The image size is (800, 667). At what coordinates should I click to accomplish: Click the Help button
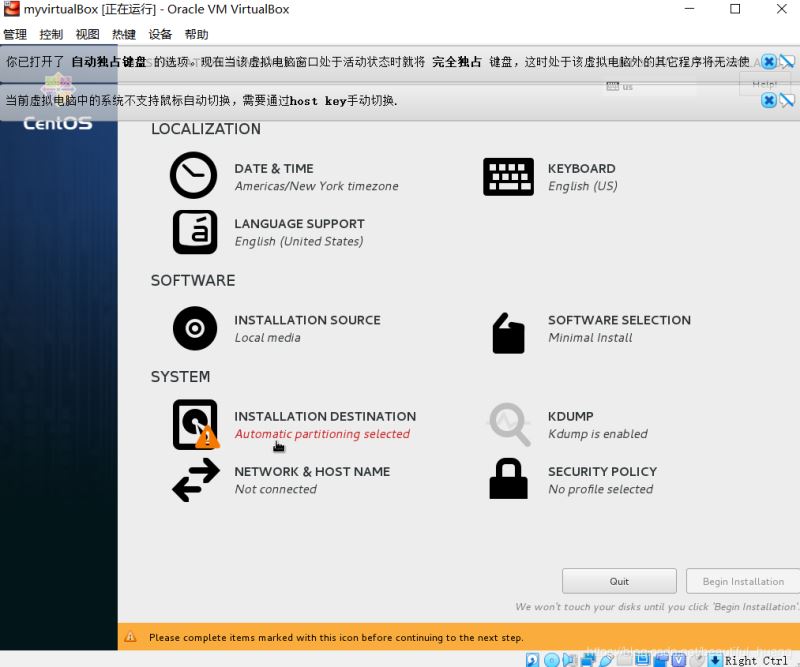(x=764, y=83)
